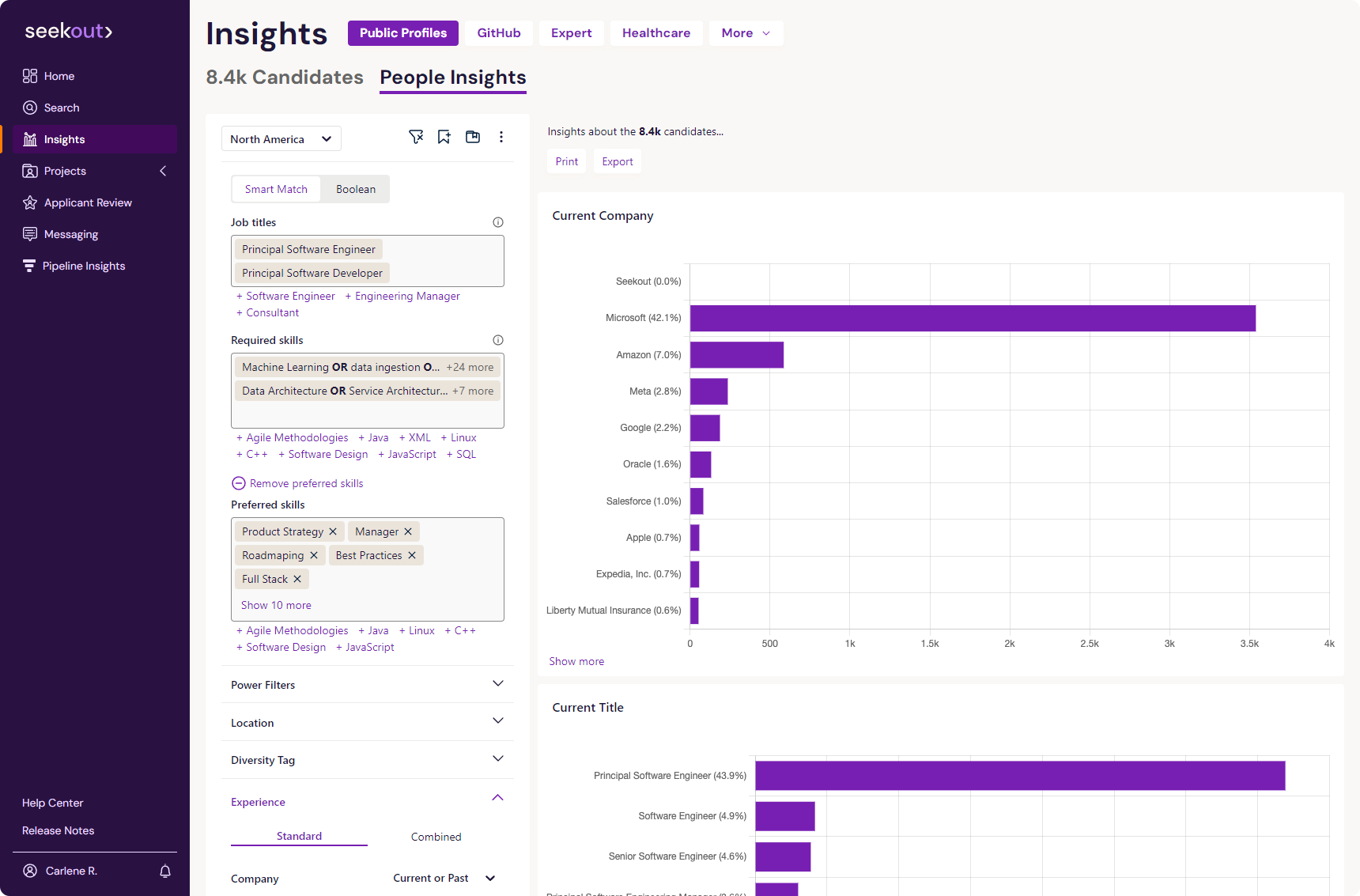
Task: Open the saved searches folder icon
Action: [473, 137]
